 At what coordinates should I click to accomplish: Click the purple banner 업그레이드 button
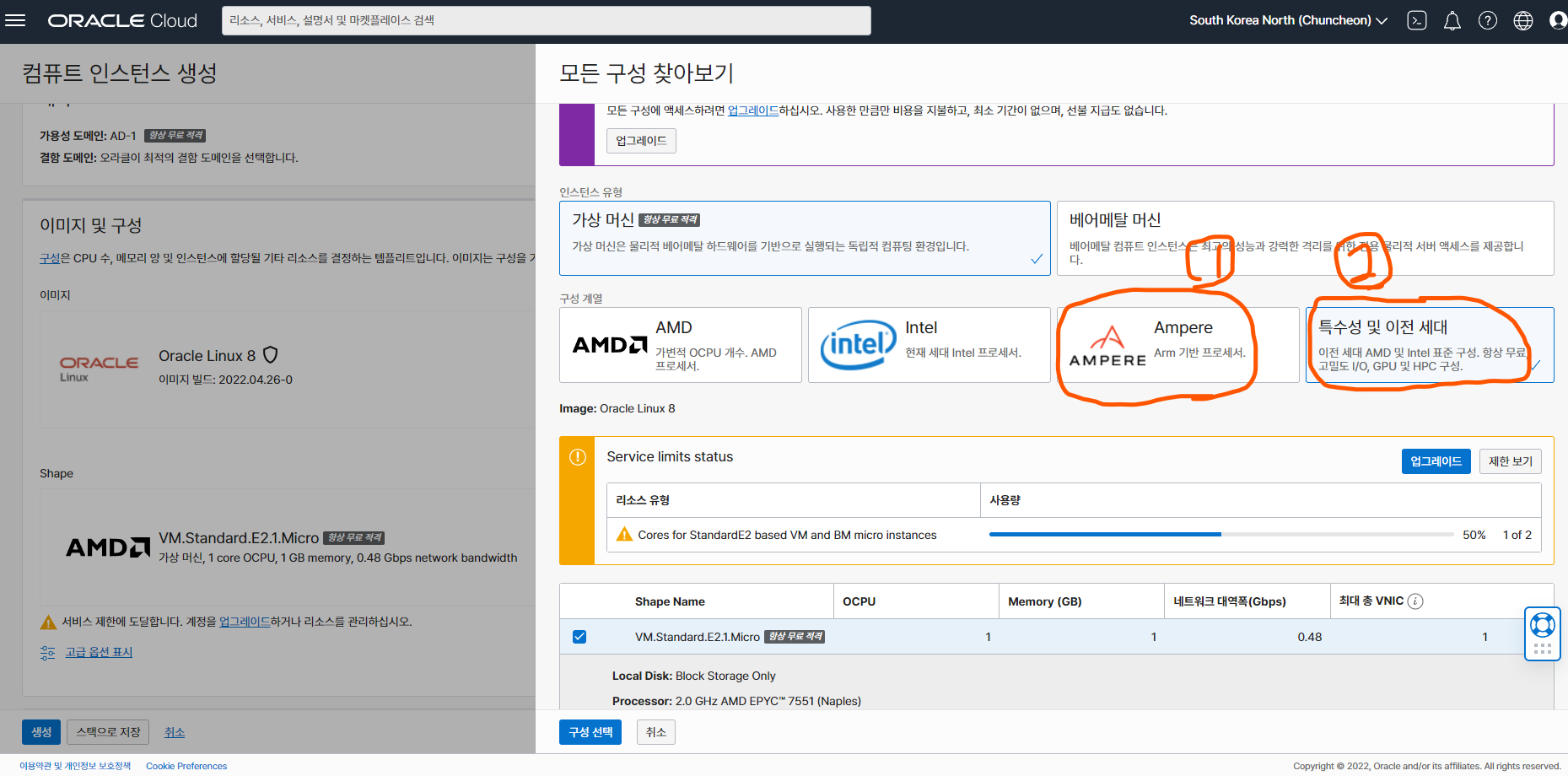click(641, 141)
